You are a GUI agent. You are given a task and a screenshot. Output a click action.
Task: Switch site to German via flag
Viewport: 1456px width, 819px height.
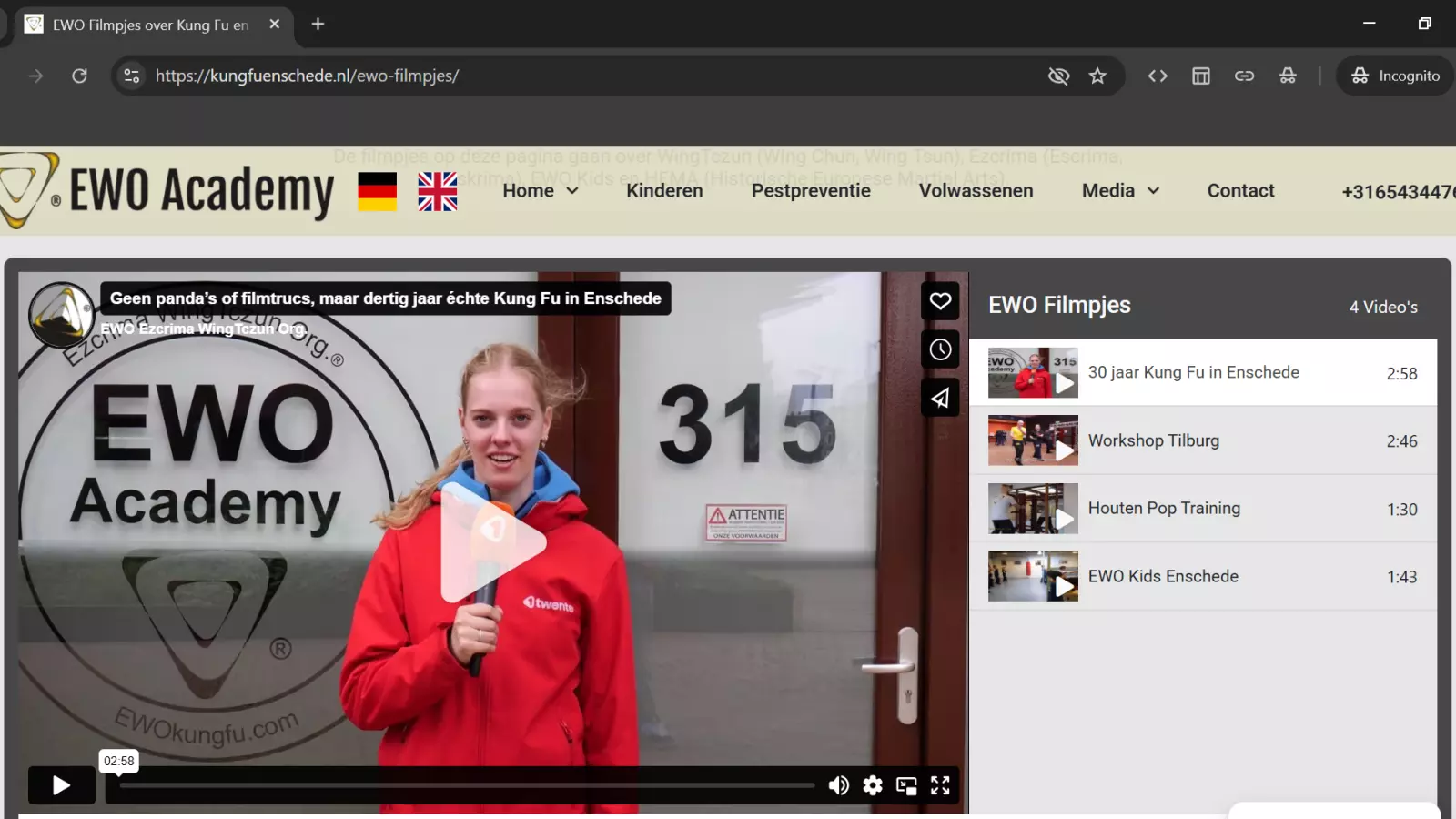click(x=377, y=192)
